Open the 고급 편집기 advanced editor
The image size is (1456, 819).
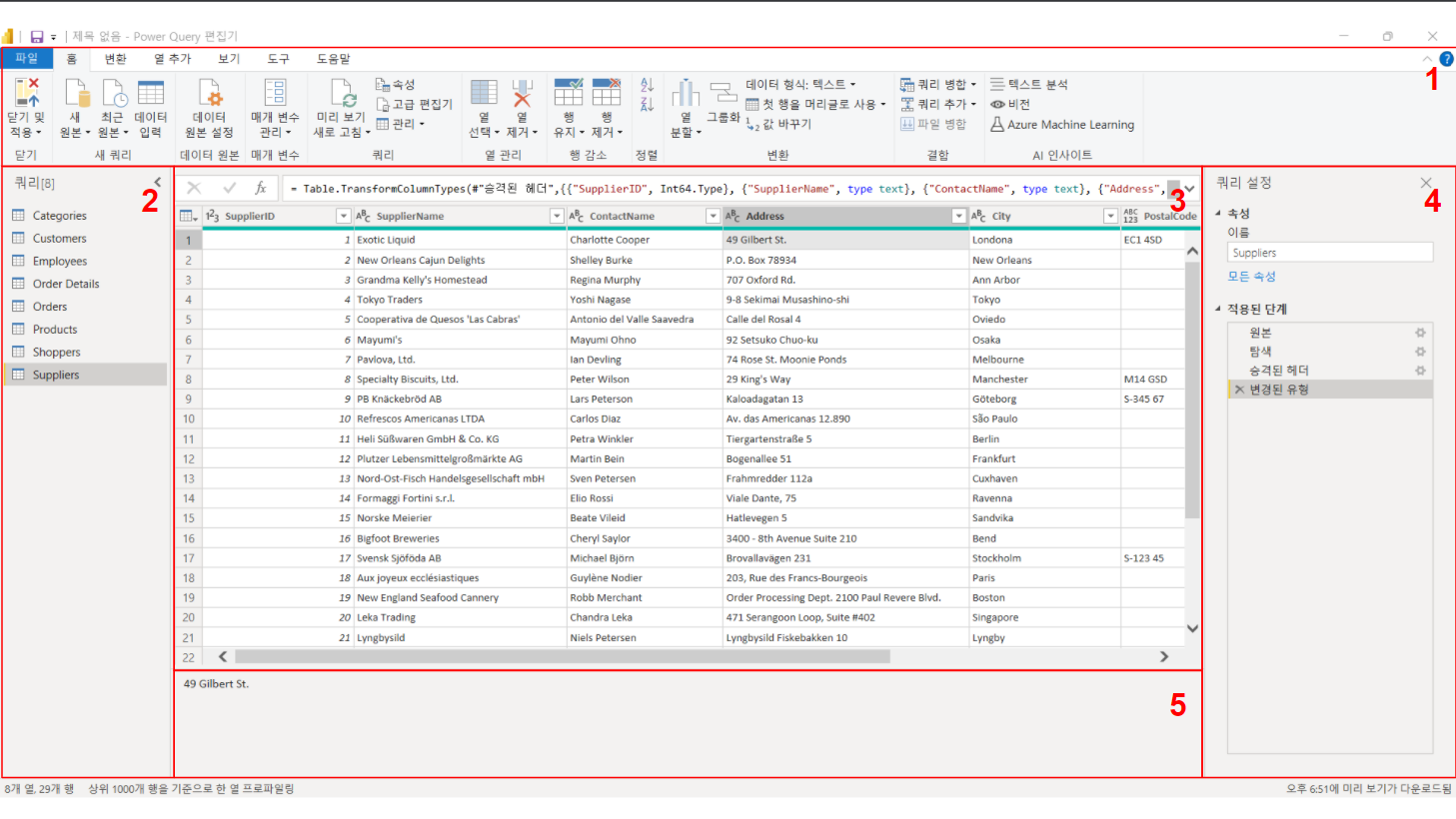point(415,104)
